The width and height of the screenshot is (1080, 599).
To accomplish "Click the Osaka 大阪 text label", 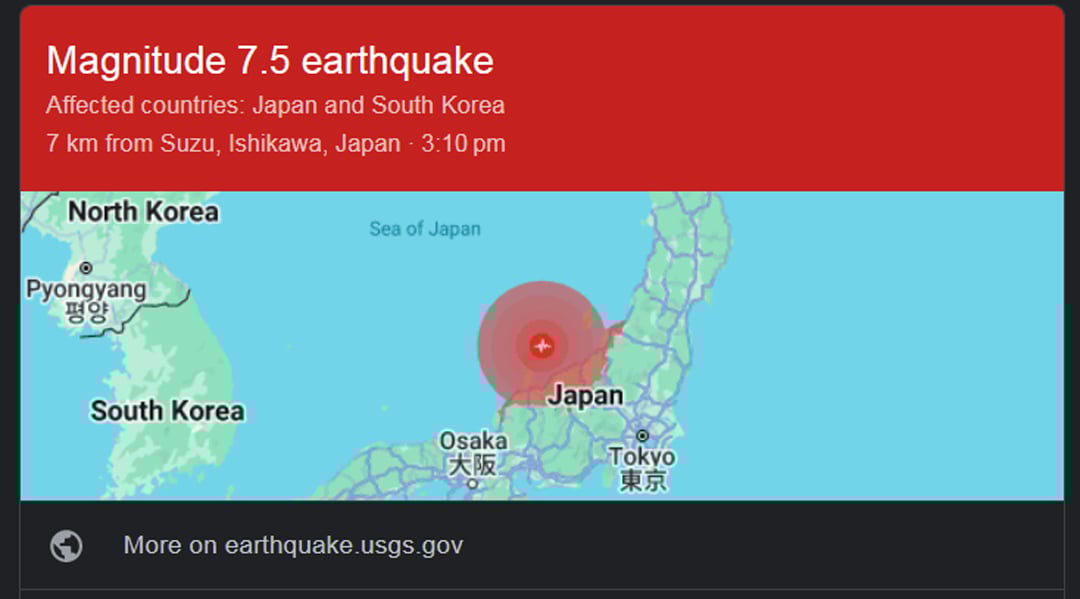I will click(473, 452).
